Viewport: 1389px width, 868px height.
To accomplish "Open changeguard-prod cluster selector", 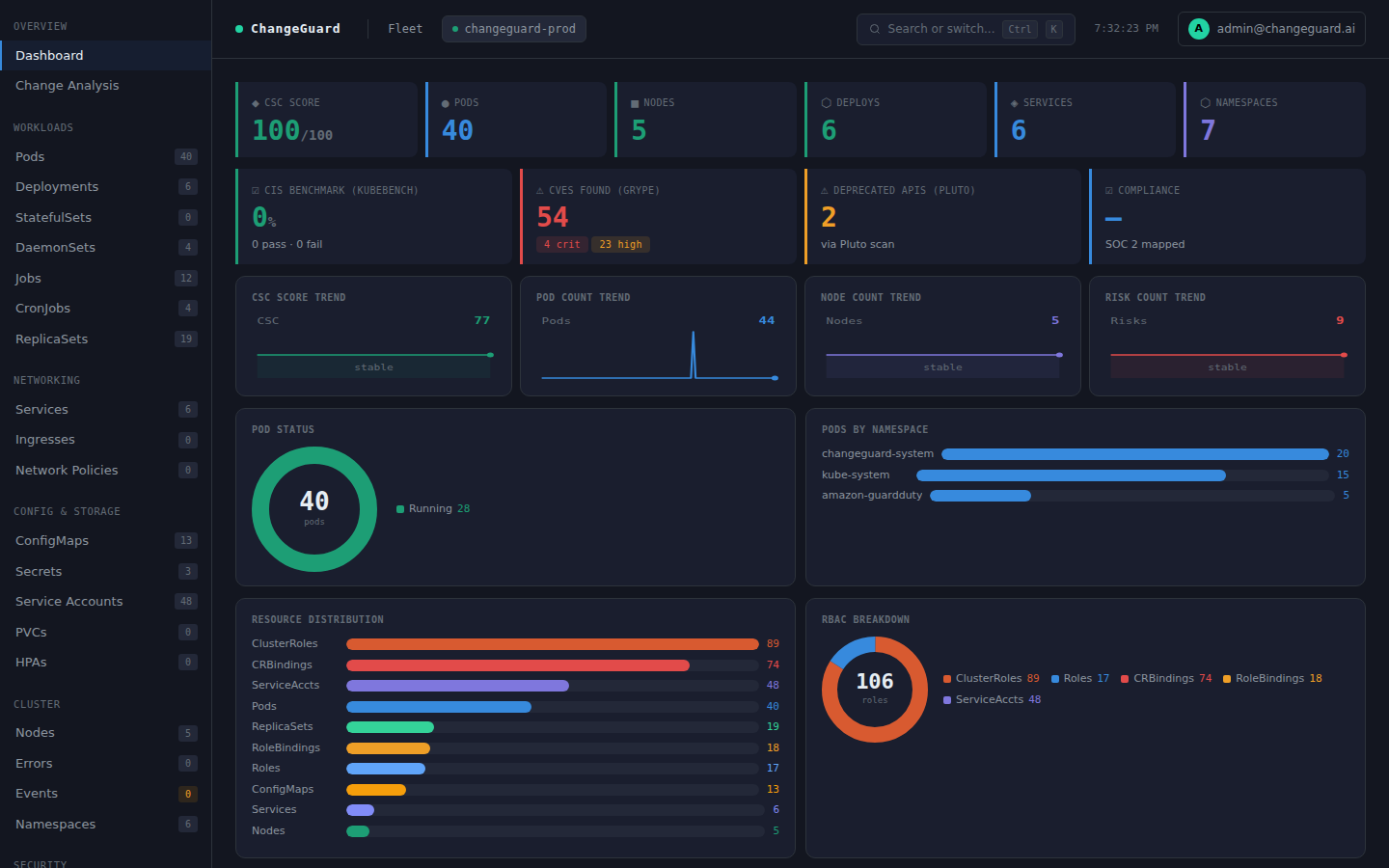I will tap(514, 29).
